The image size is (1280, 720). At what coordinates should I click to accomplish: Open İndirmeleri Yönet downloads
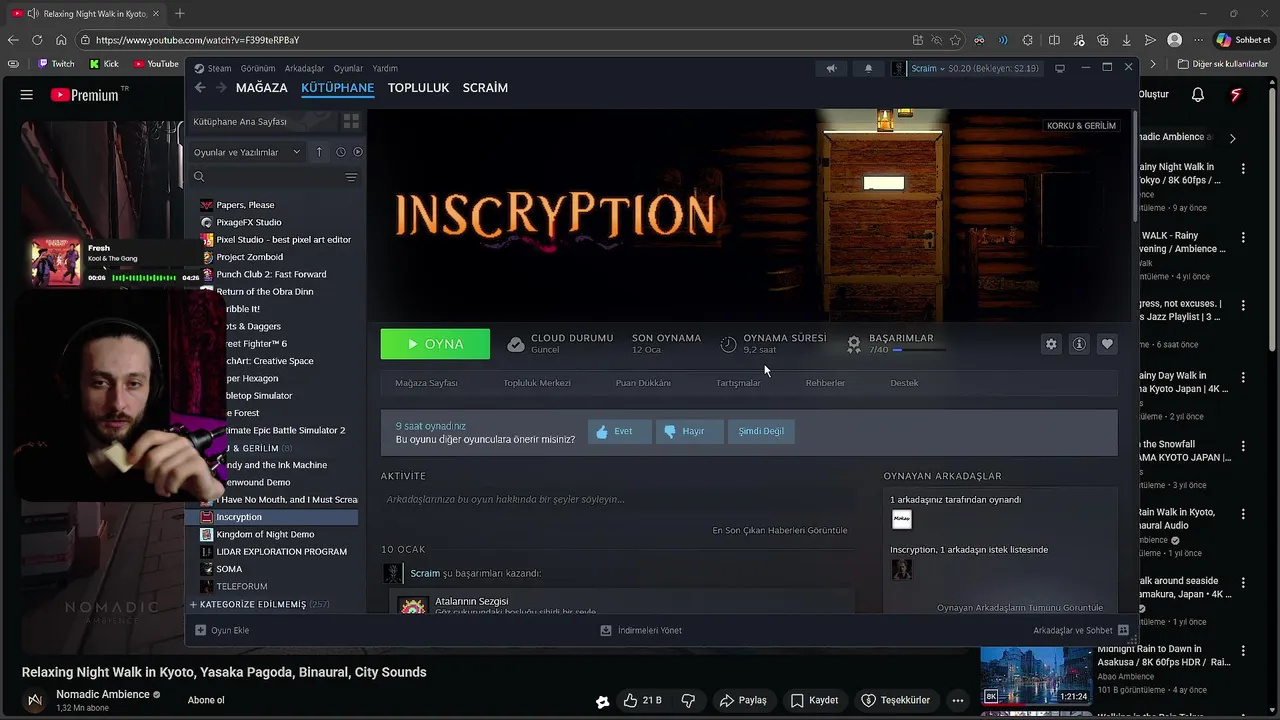pyautogui.click(x=640, y=631)
